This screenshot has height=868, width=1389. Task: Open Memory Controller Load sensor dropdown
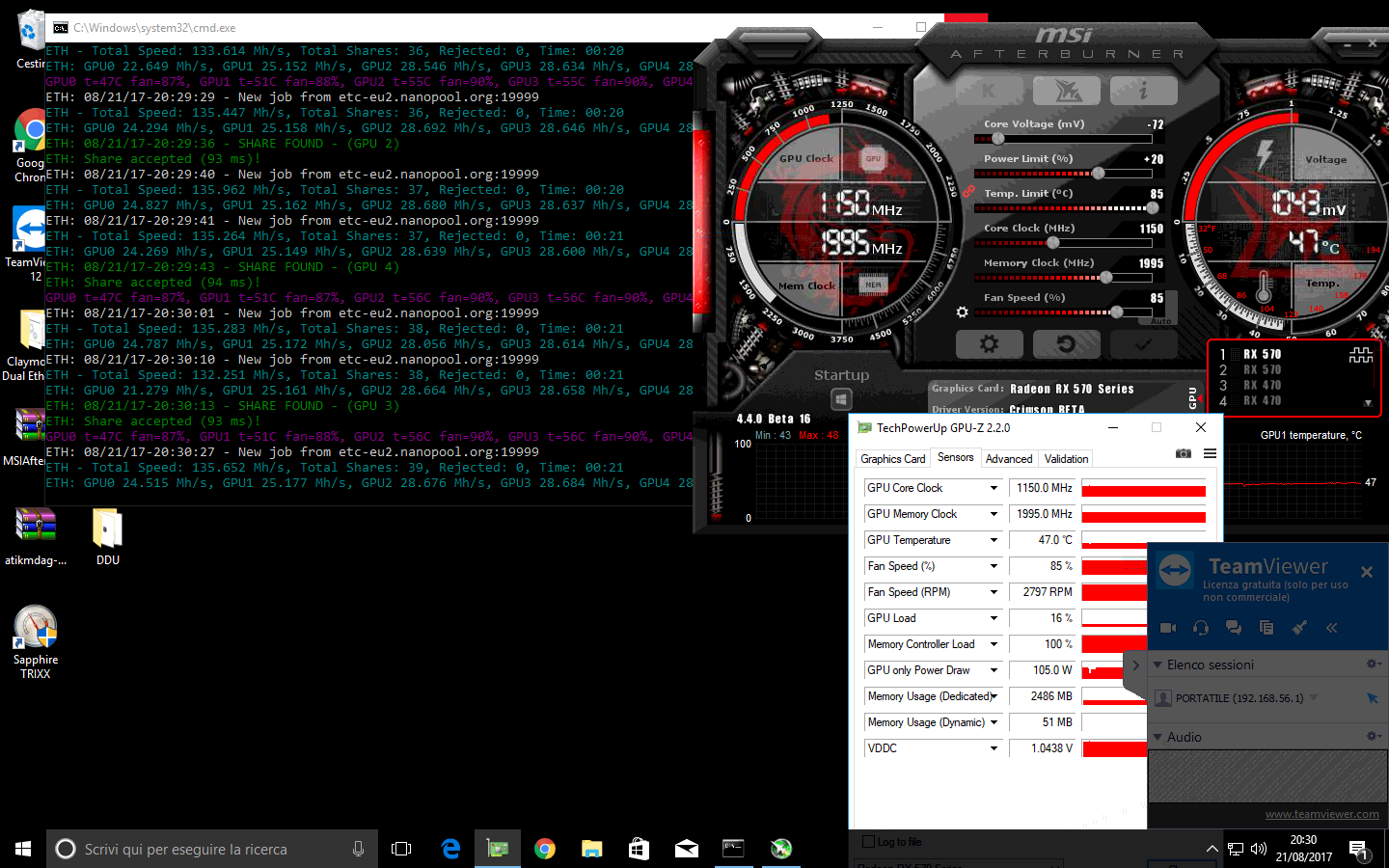pos(994,644)
